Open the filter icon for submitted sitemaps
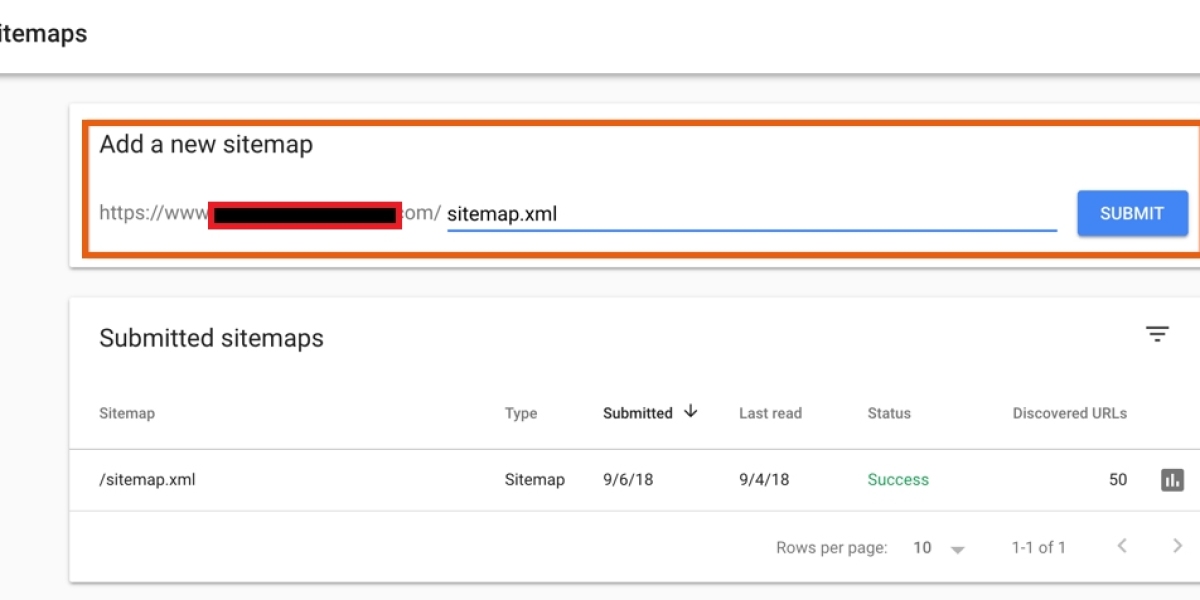 click(x=1157, y=335)
